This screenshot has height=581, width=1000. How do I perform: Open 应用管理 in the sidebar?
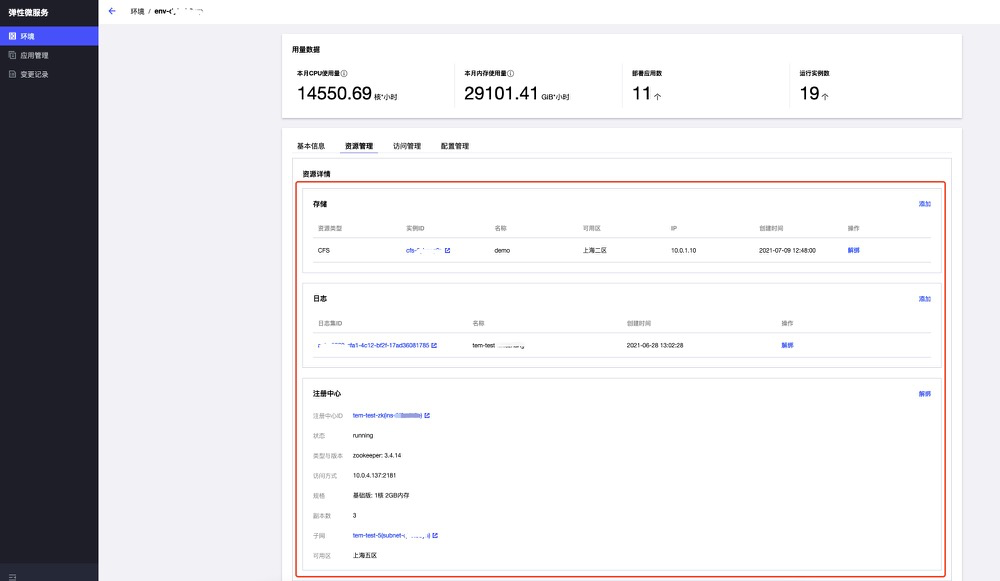34,55
